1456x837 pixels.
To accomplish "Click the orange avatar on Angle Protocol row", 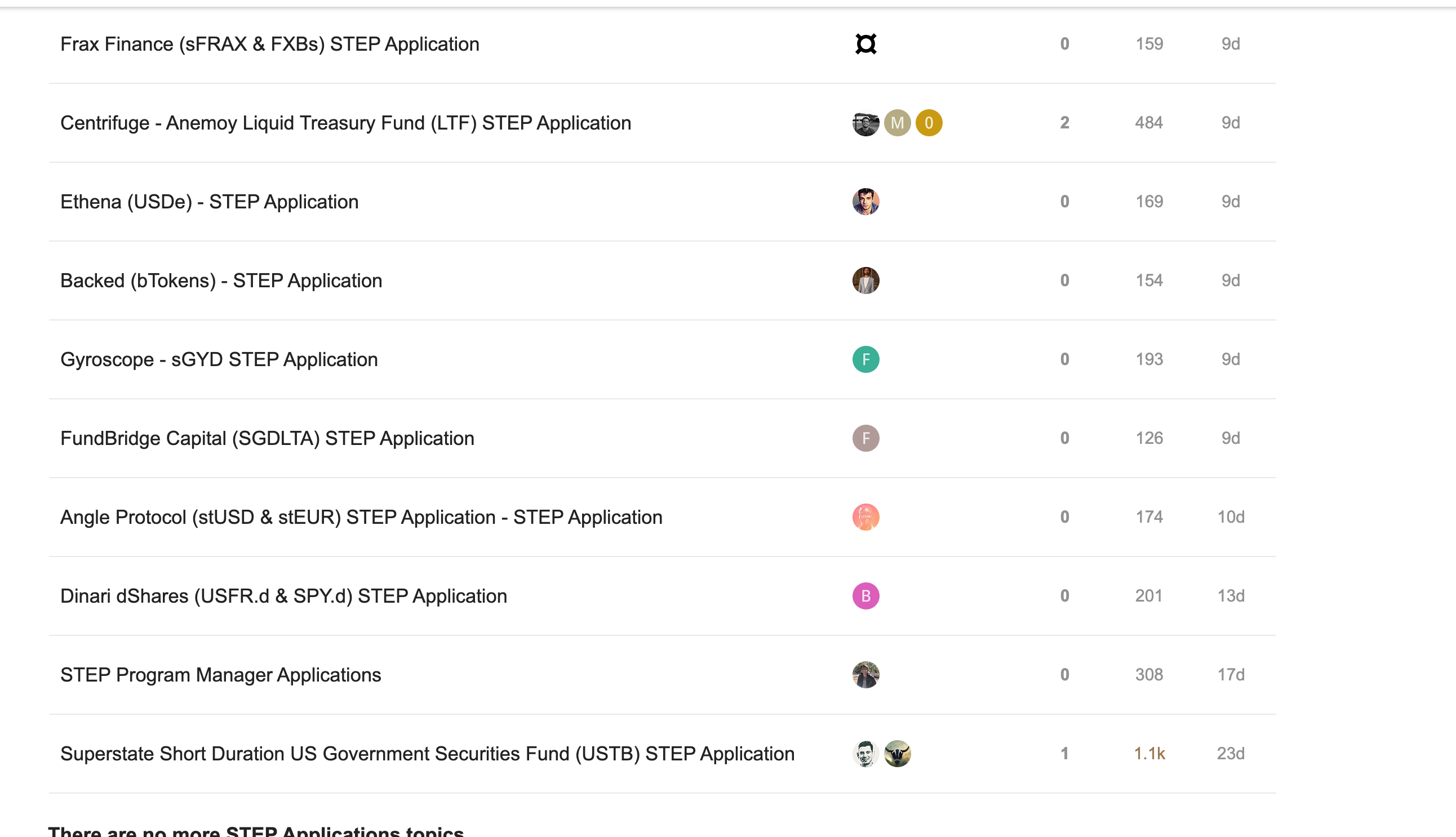I will 865,518.
